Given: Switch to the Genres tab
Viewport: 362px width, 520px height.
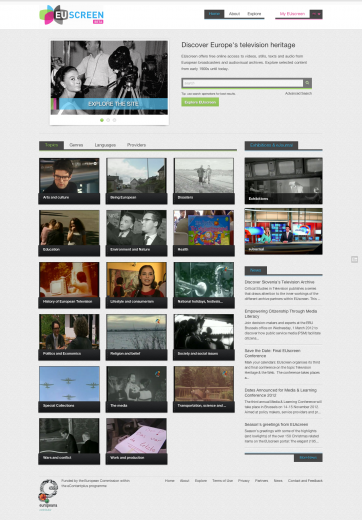Looking at the screenshot, I should pyautogui.click(x=76, y=145).
